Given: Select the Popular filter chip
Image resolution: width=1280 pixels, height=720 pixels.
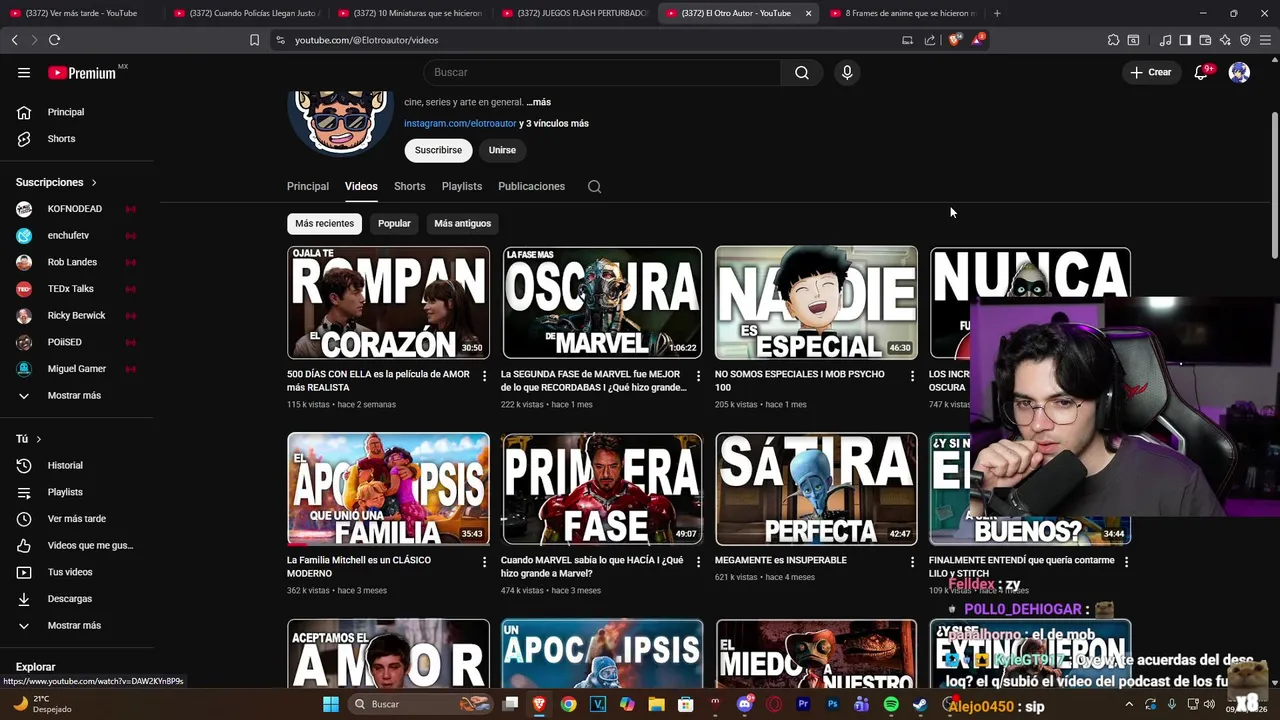Looking at the screenshot, I should click(394, 223).
